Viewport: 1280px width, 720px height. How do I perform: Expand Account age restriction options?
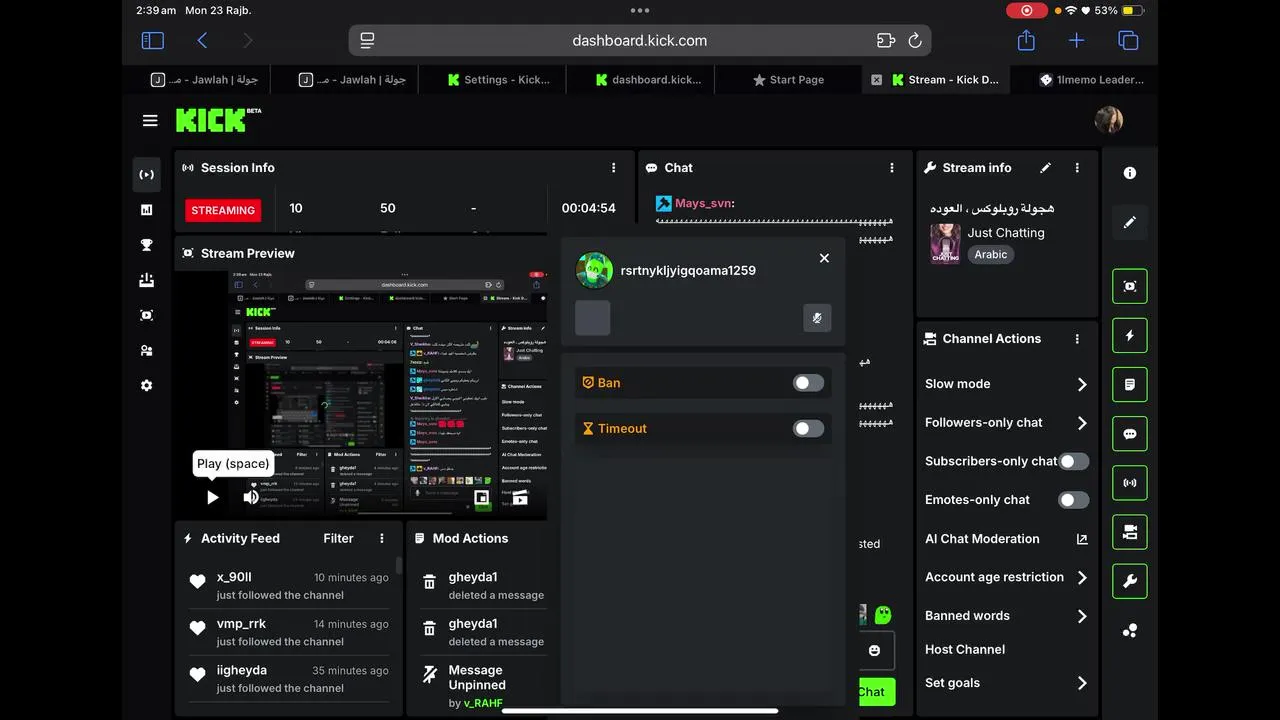[1082, 577]
